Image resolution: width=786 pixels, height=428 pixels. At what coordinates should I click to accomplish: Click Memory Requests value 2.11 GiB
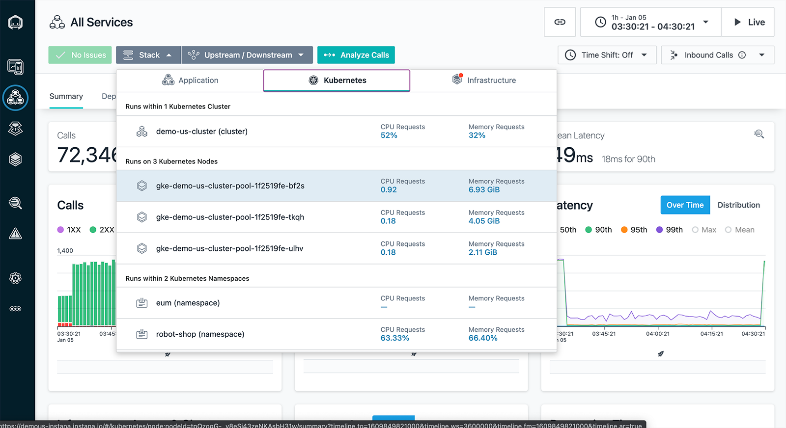[483, 252]
